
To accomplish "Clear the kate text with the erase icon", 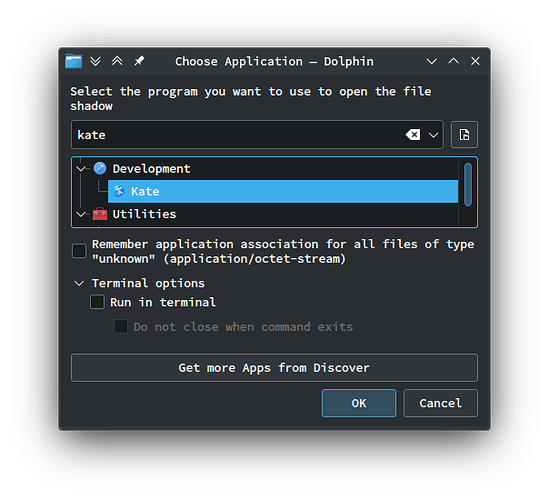I will coord(413,135).
